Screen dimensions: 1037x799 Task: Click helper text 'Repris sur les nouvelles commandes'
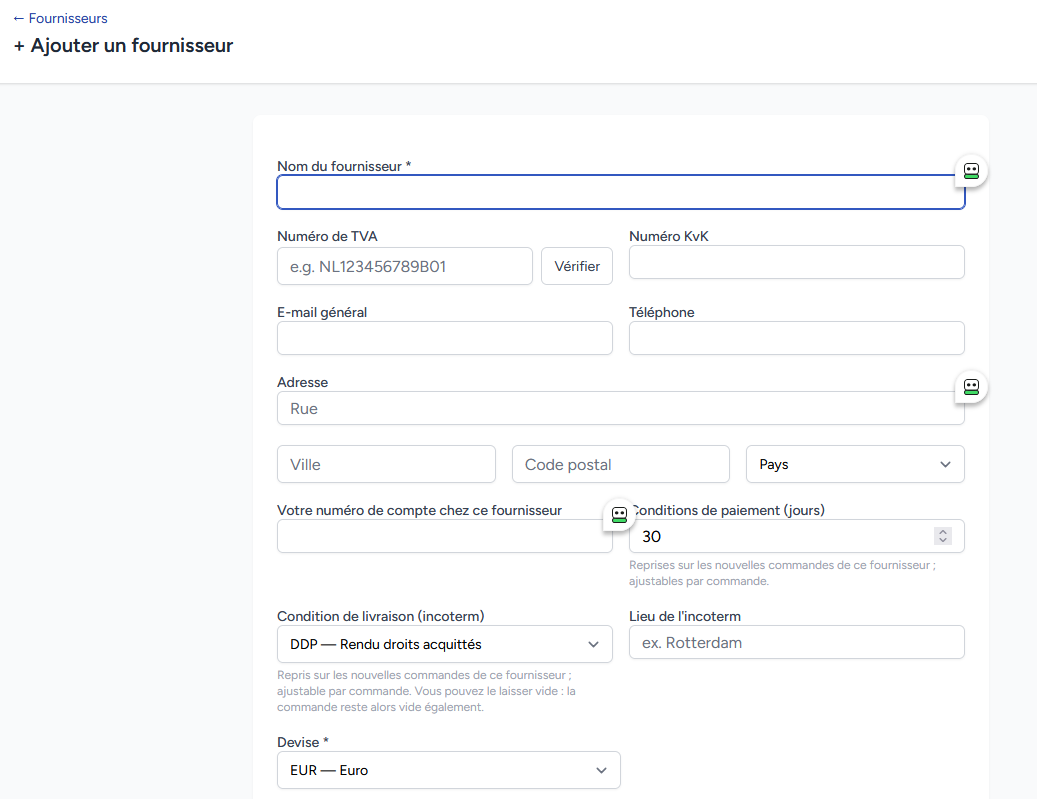427,691
